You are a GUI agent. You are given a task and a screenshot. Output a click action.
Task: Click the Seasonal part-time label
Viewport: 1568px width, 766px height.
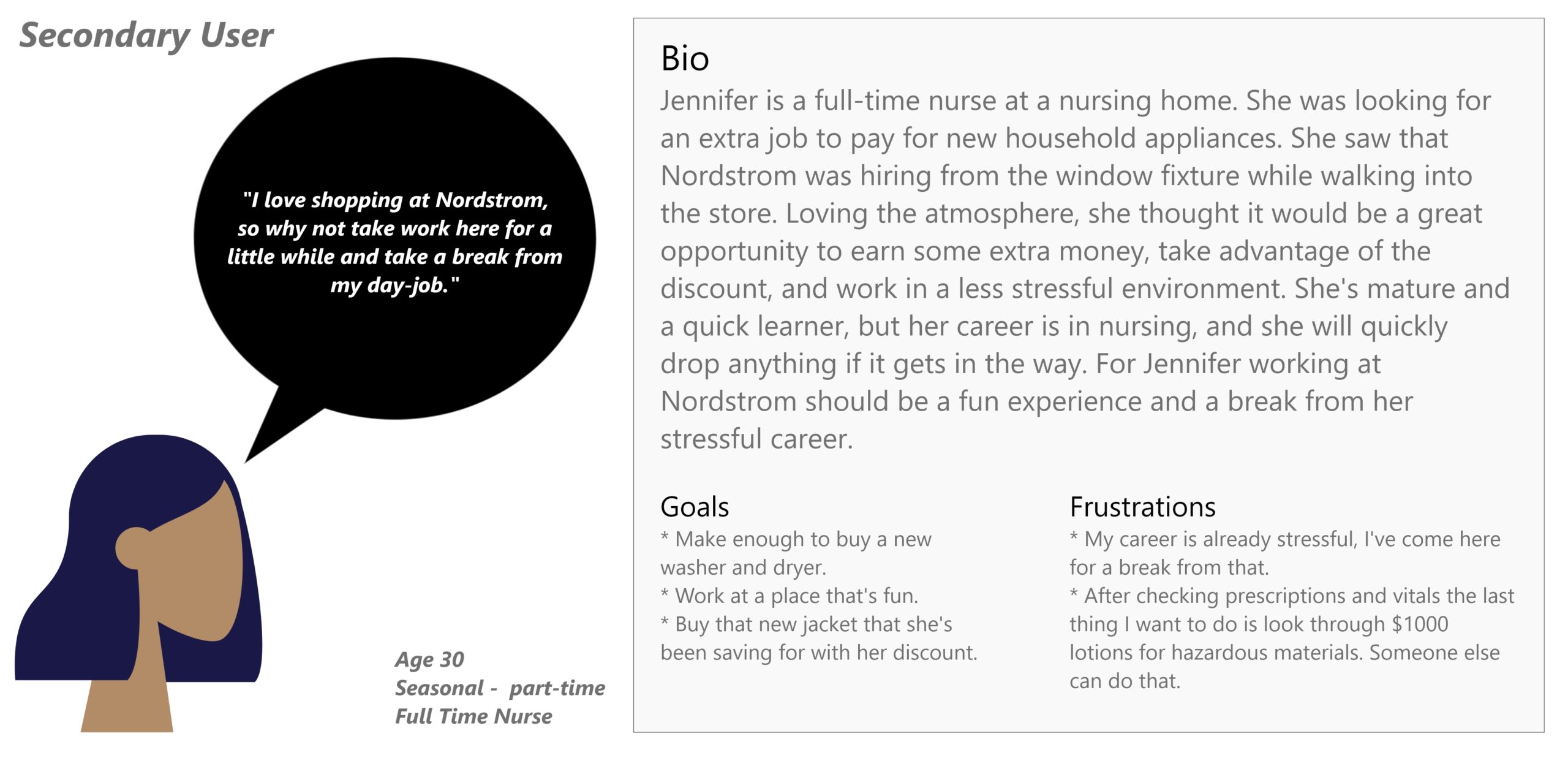pyautogui.click(x=500, y=688)
